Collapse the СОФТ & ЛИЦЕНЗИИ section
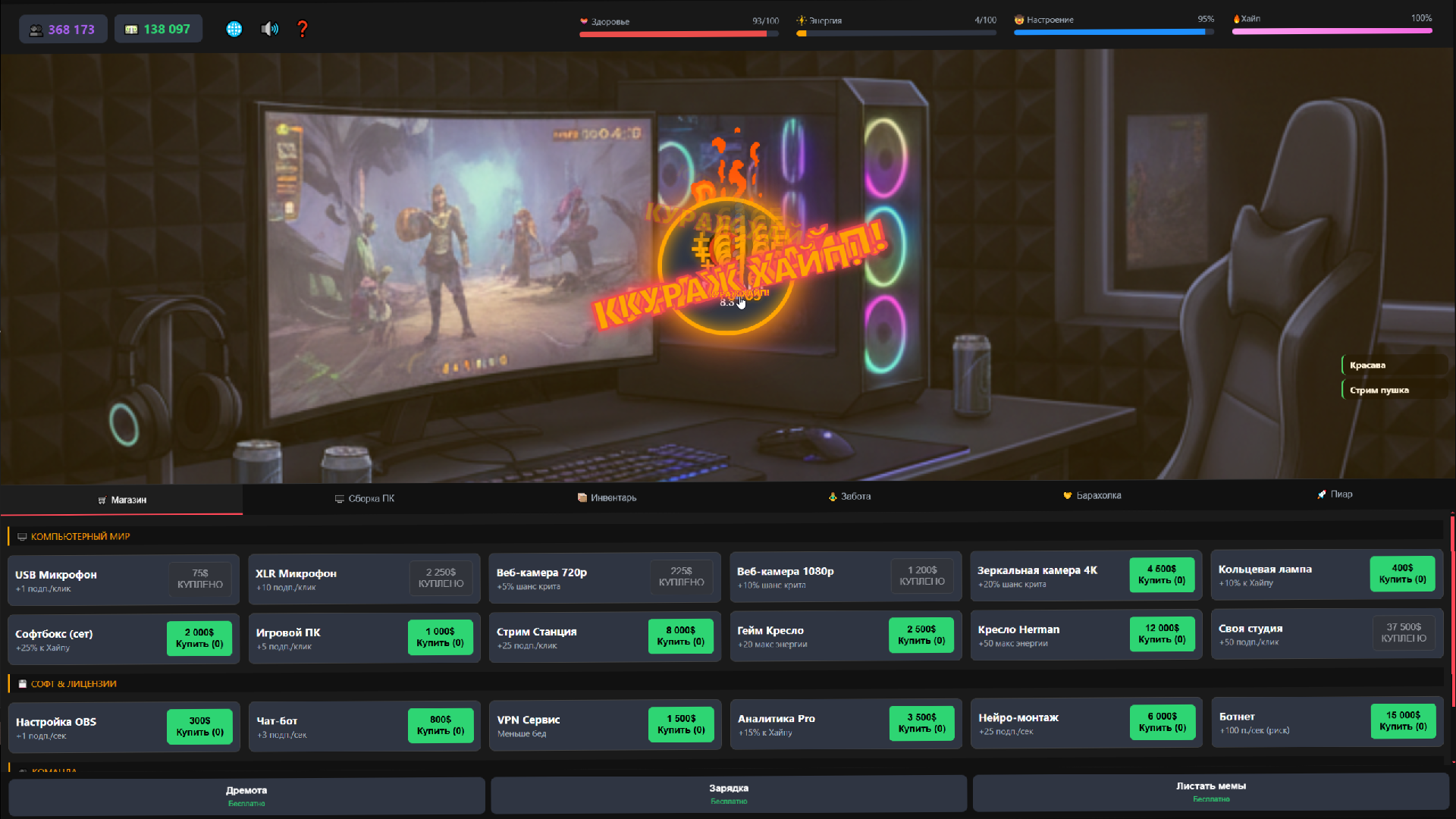 tap(74, 683)
